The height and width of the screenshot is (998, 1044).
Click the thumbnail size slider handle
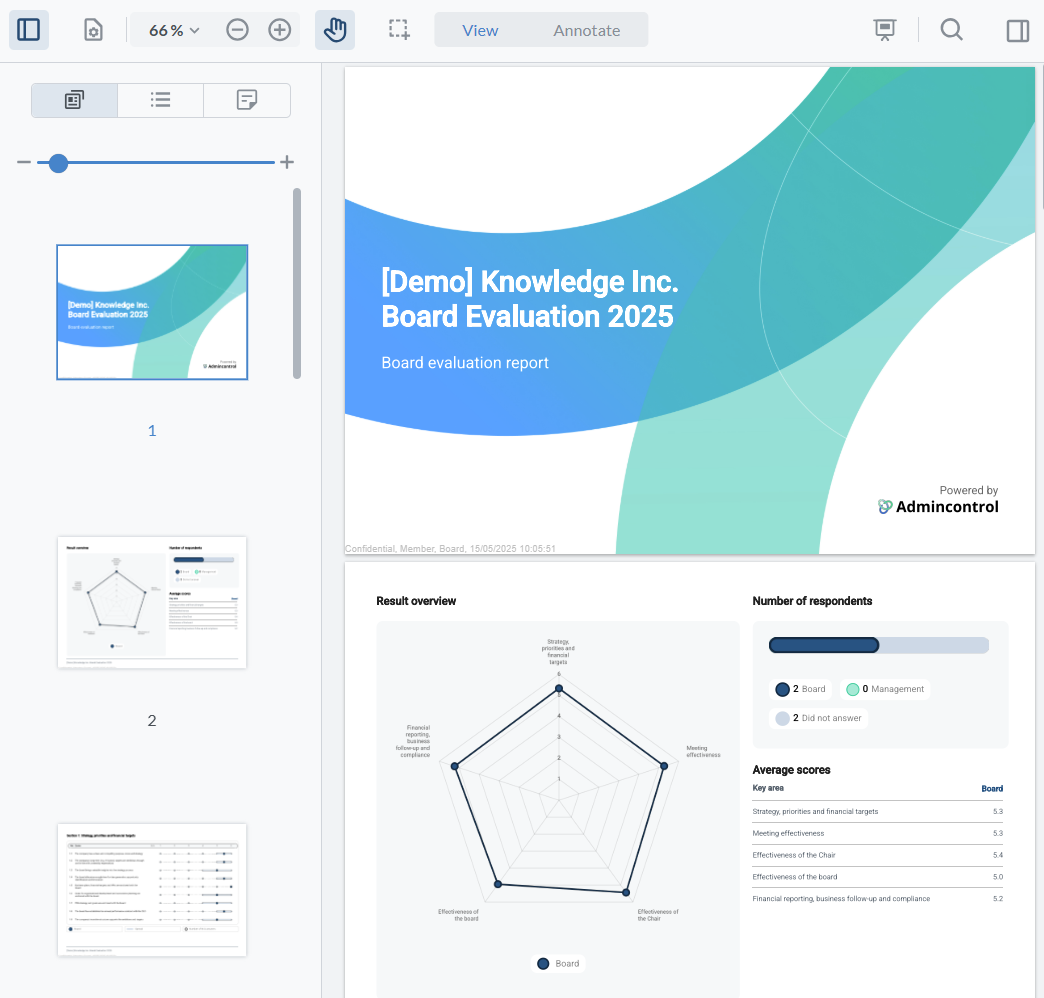tap(59, 163)
